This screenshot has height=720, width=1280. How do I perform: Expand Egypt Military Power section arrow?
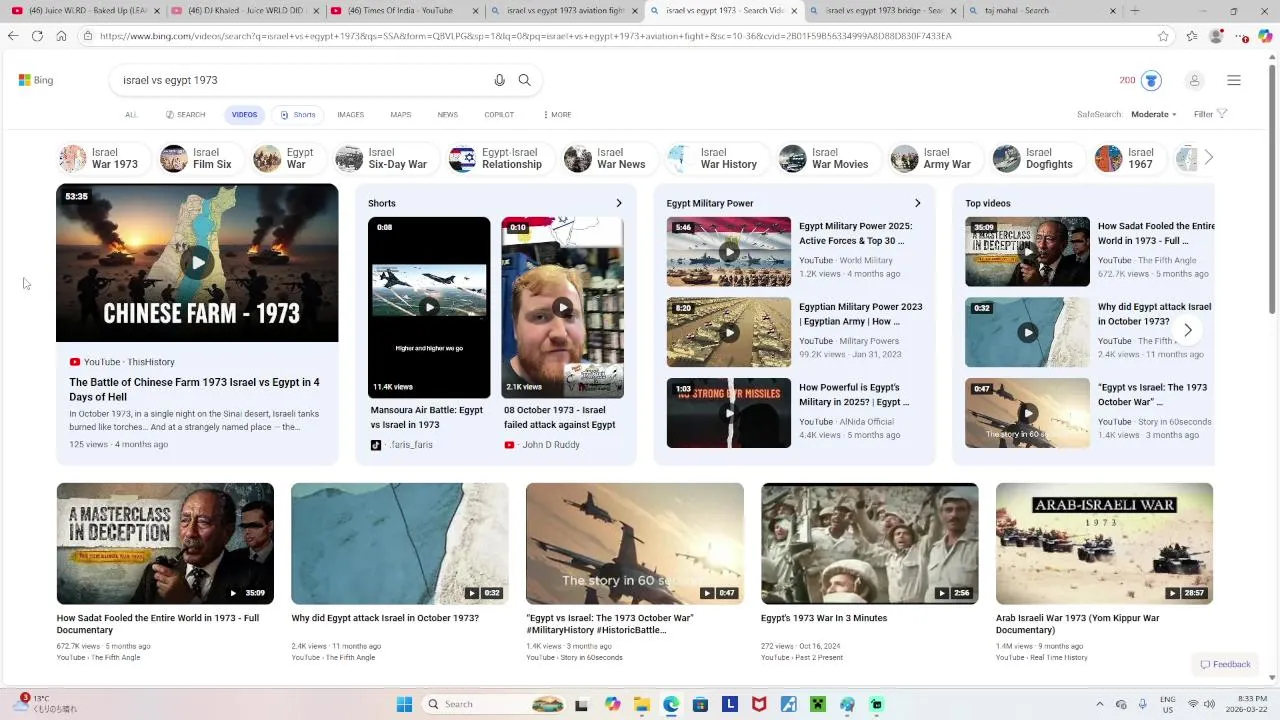point(917,203)
